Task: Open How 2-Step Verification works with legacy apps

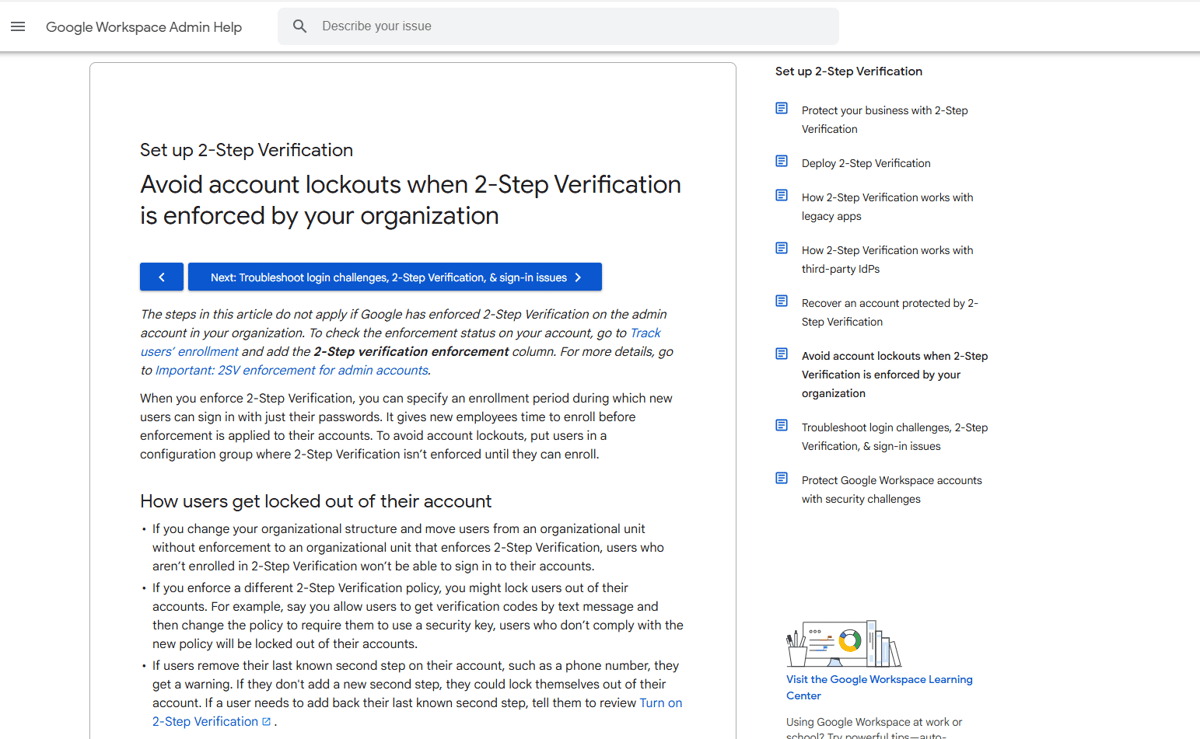Action: pyautogui.click(x=887, y=207)
